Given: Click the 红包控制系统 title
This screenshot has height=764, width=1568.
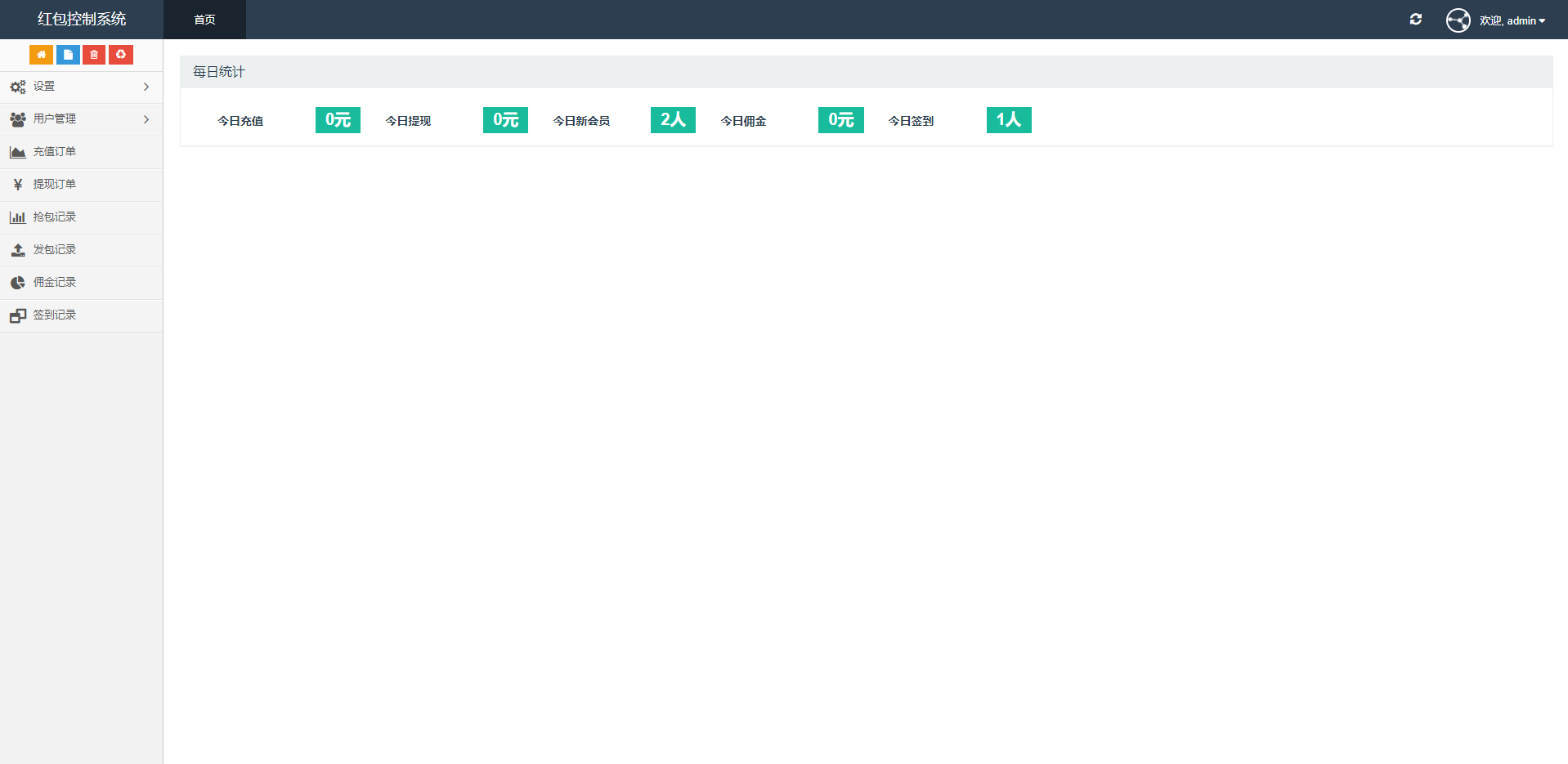Looking at the screenshot, I should pos(82,19).
